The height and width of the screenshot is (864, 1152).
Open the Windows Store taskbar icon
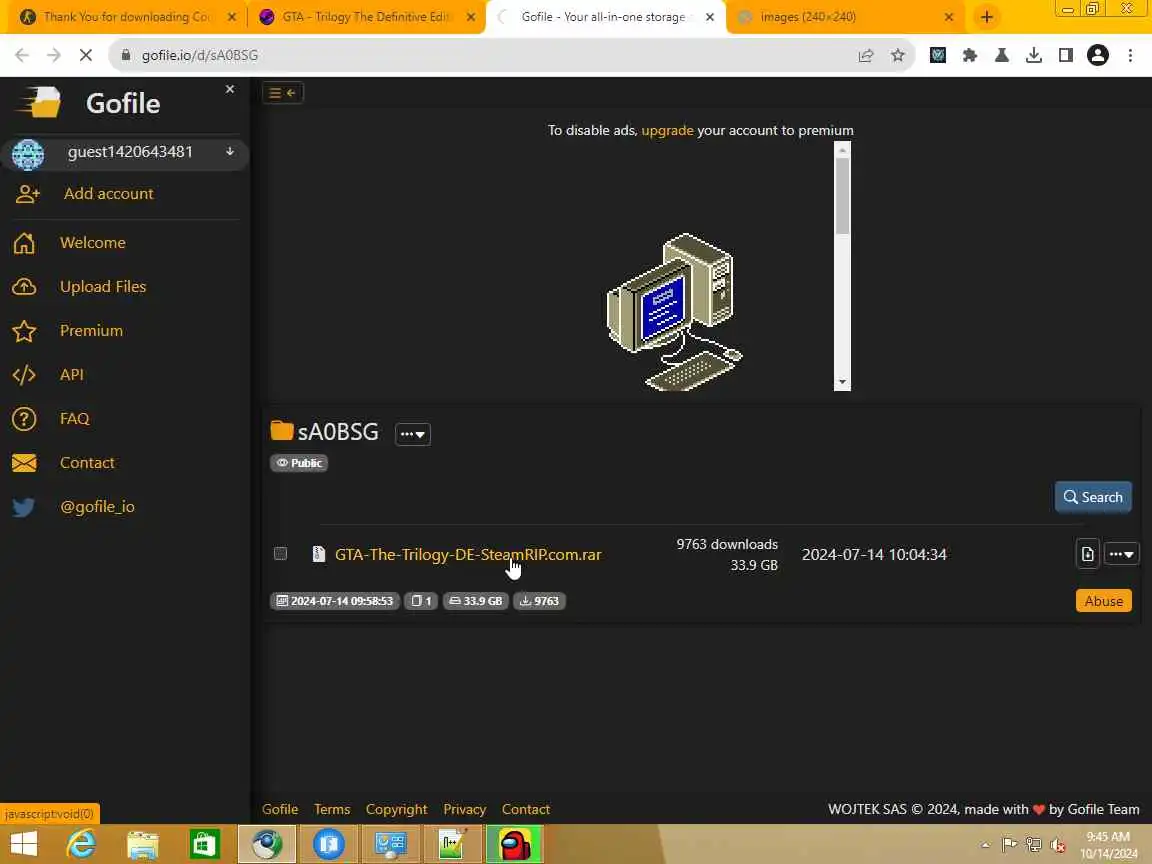[204, 844]
